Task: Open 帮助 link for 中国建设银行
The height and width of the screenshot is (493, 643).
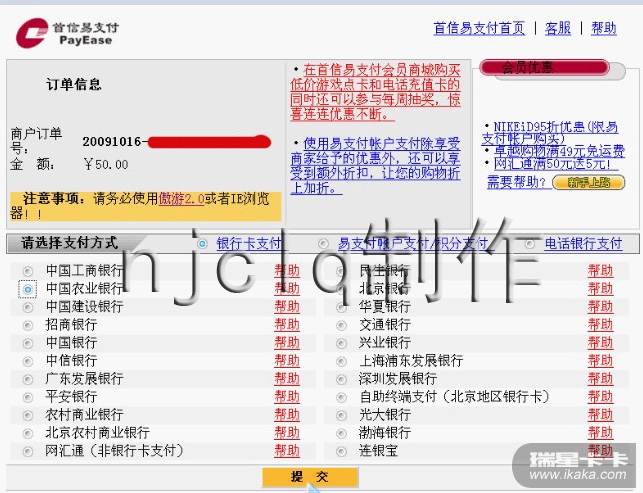Action: (x=287, y=307)
